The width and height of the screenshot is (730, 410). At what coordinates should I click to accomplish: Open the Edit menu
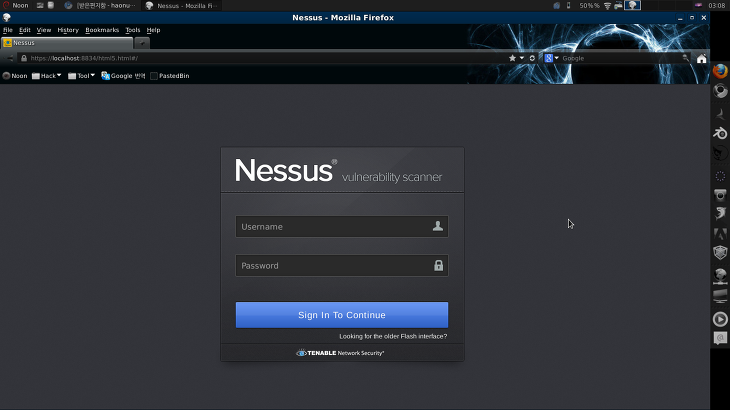point(25,30)
